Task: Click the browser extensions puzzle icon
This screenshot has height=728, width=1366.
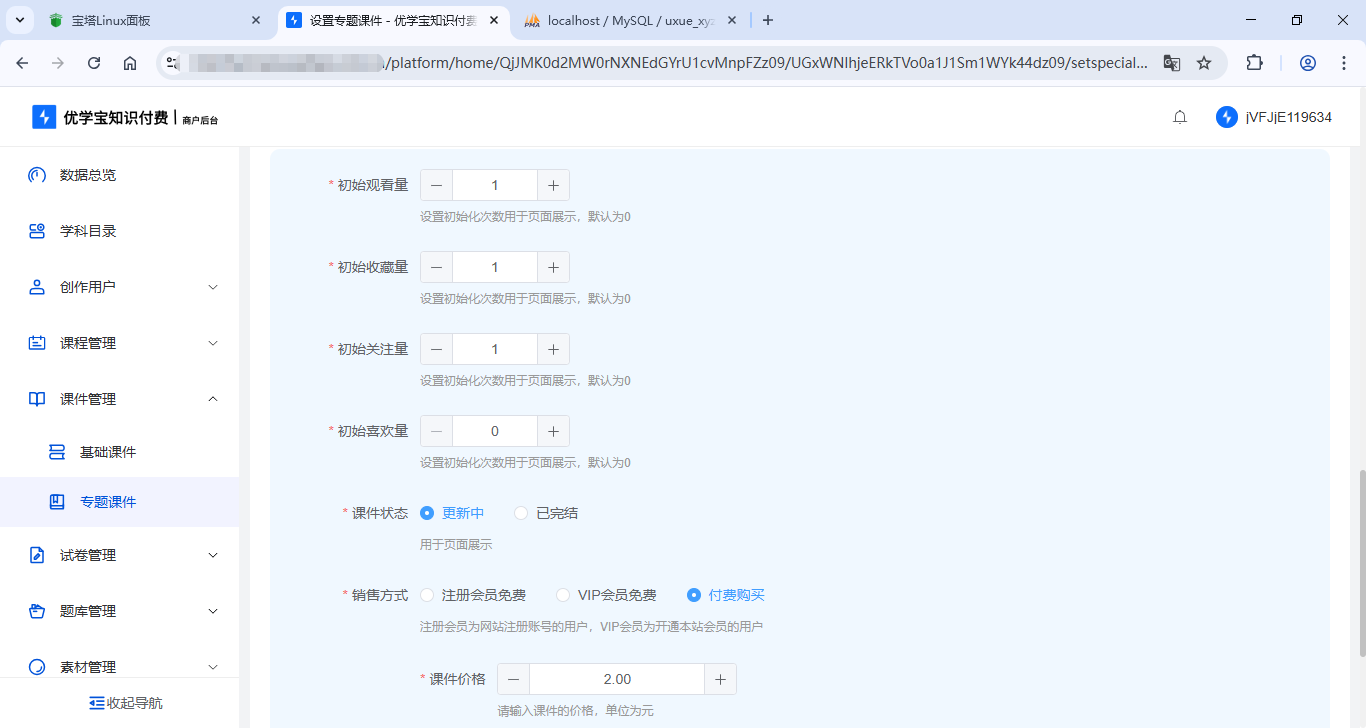Action: [1254, 61]
